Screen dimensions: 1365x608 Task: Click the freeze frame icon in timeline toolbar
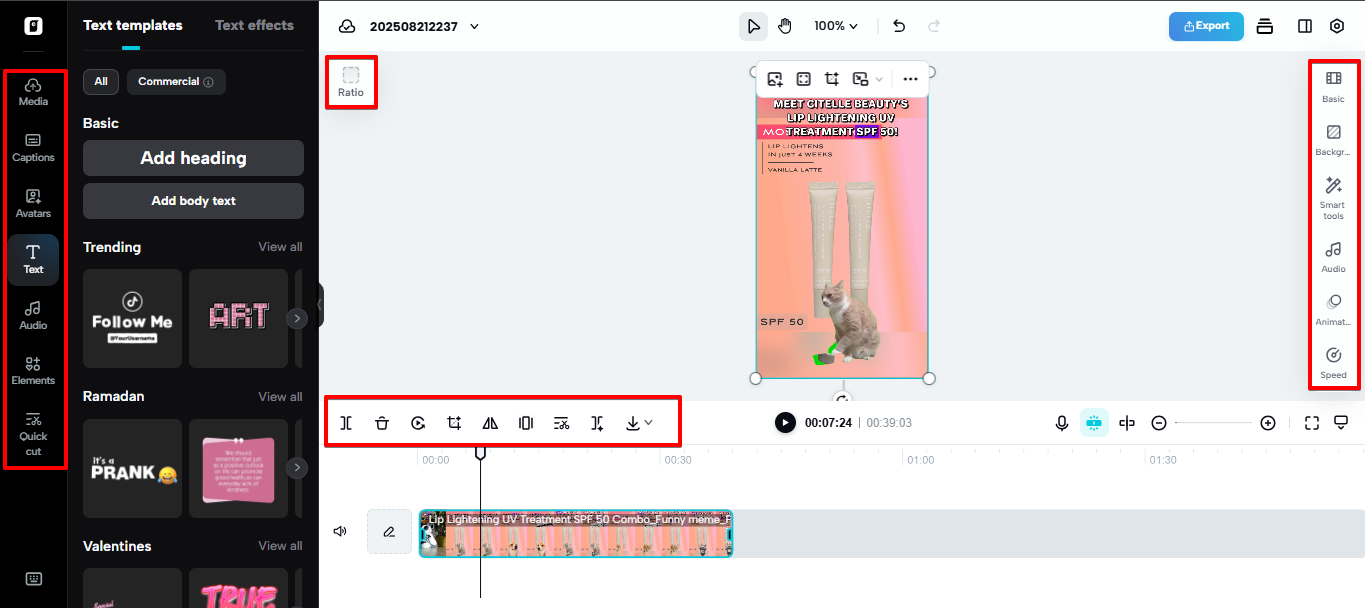point(526,423)
